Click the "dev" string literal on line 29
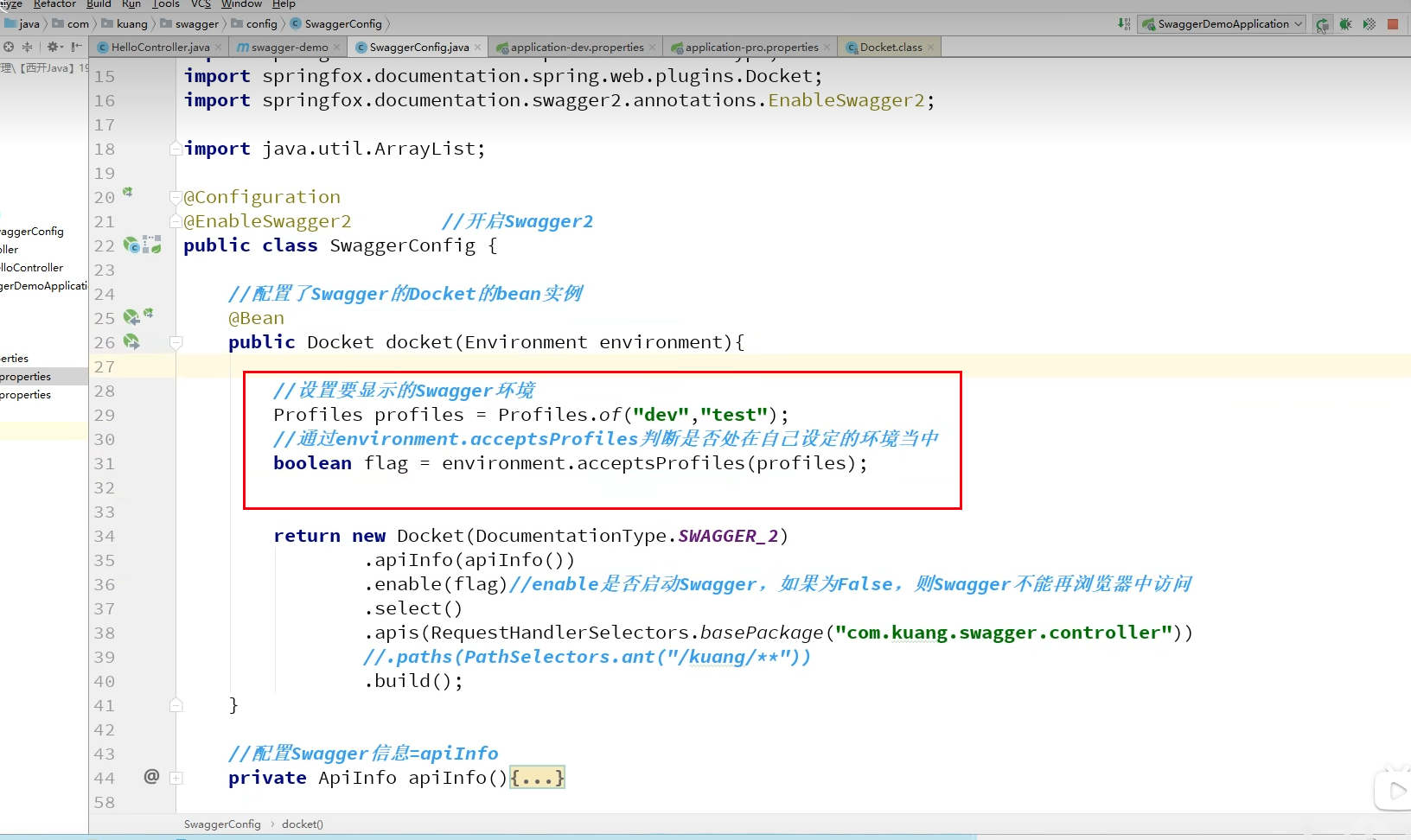This screenshot has height=840, width=1411. point(661,415)
